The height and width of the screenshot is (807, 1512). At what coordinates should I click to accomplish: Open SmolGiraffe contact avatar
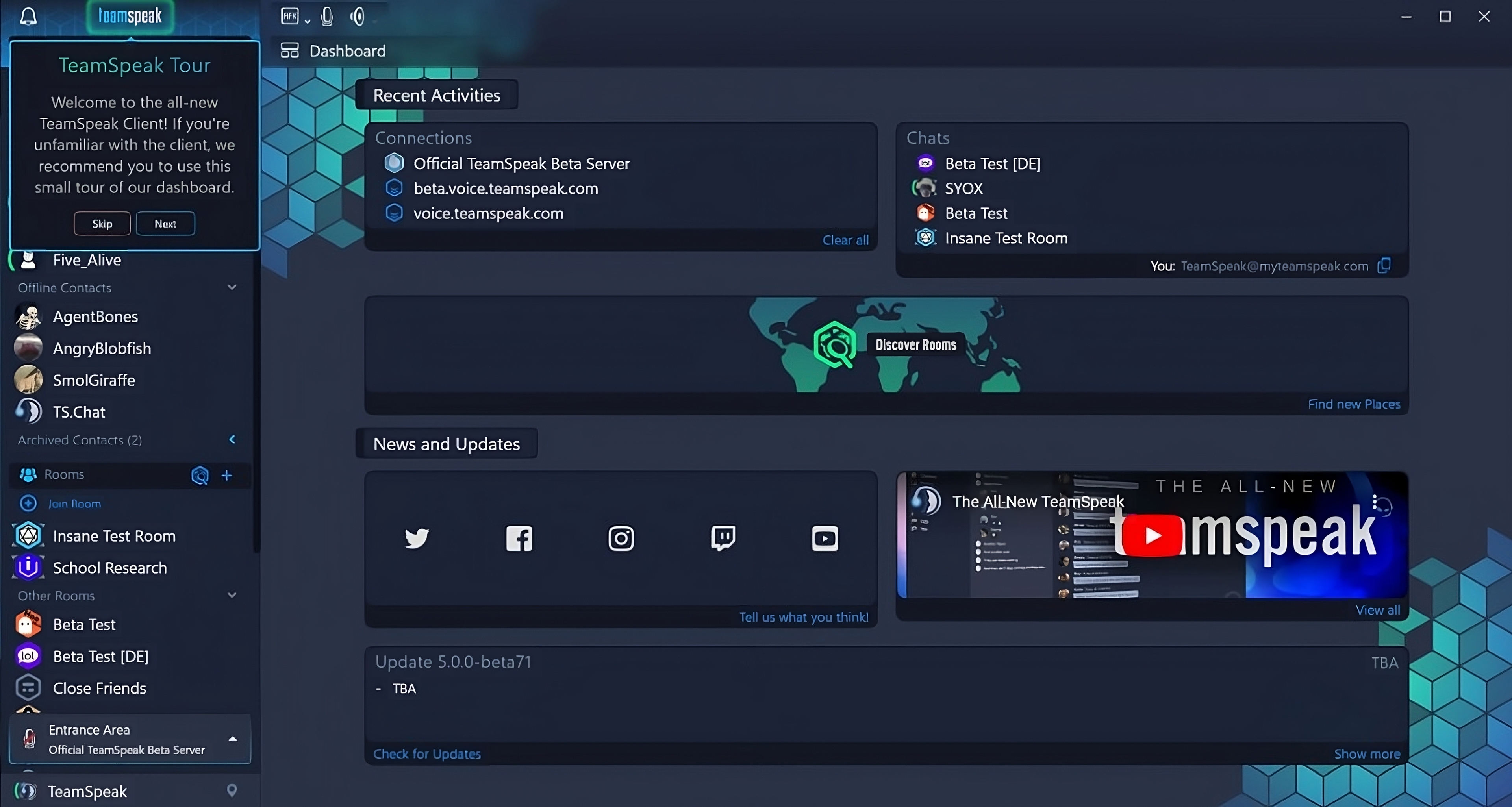click(x=28, y=380)
